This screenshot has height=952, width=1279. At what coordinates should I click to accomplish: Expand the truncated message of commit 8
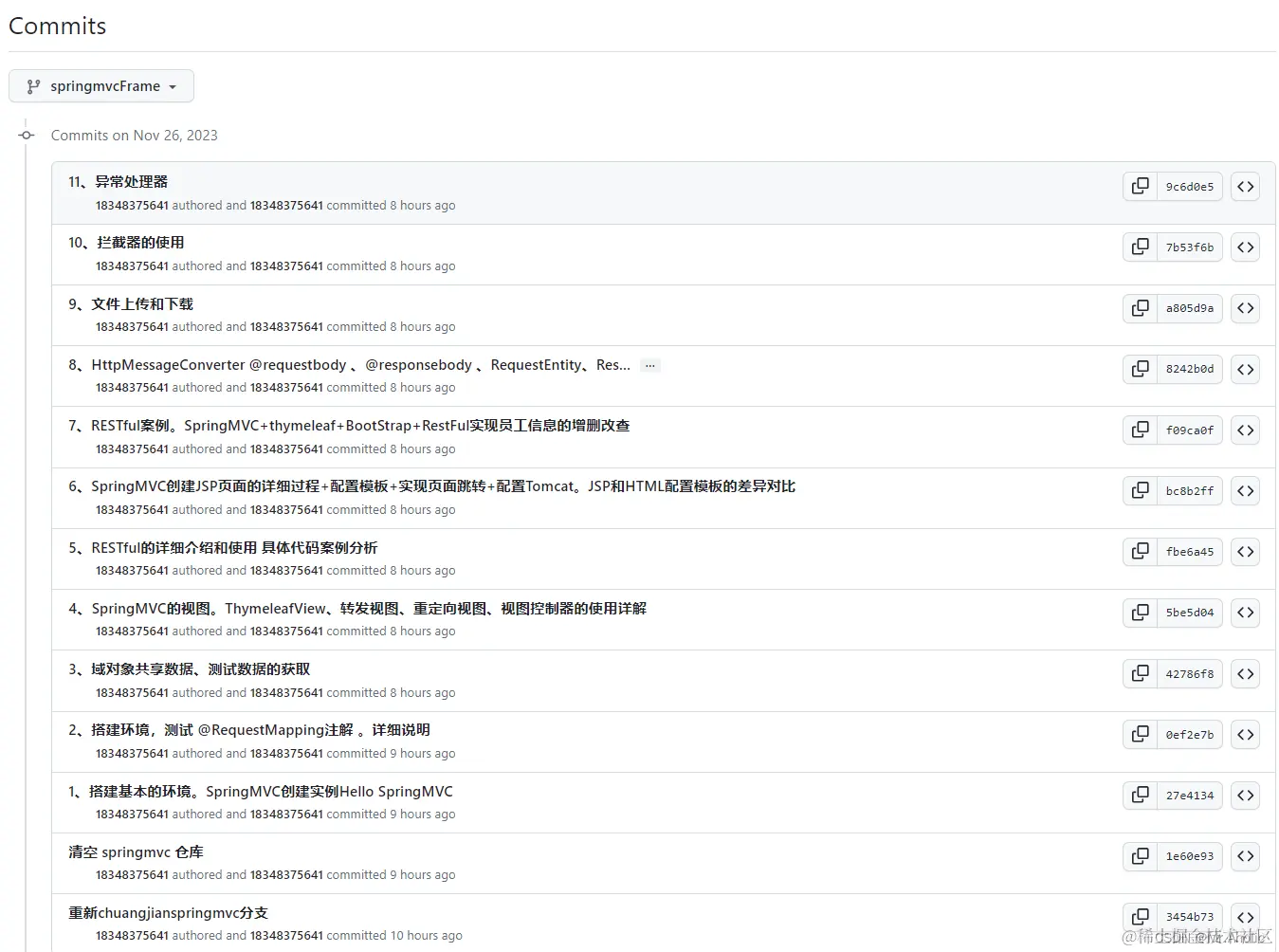coord(649,365)
